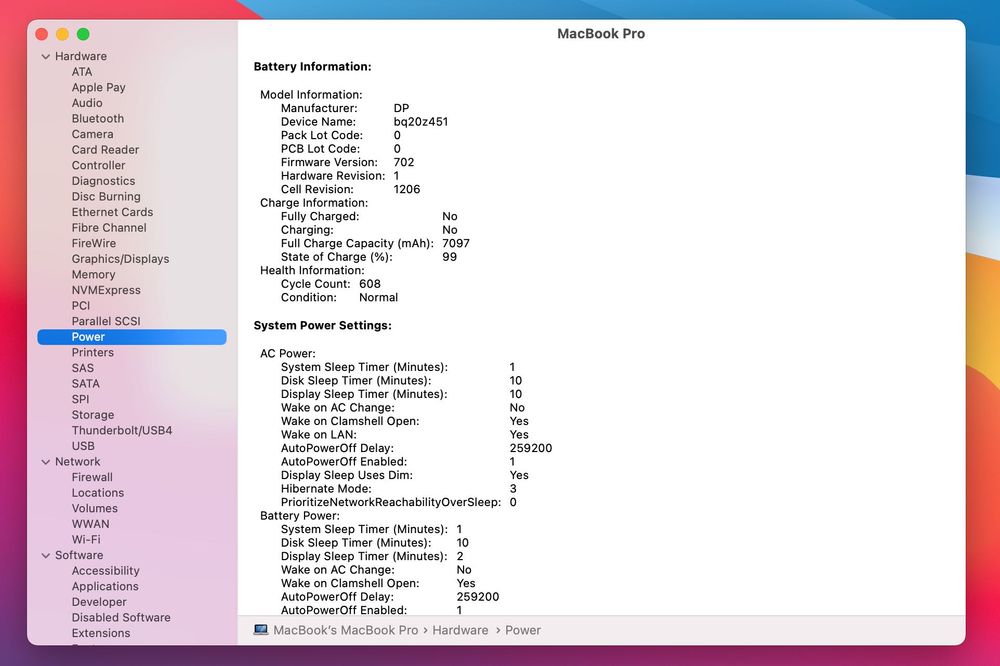Open the Audio hardware entry
The height and width of the screenshot is (666, 1000).
click(87, 103)
